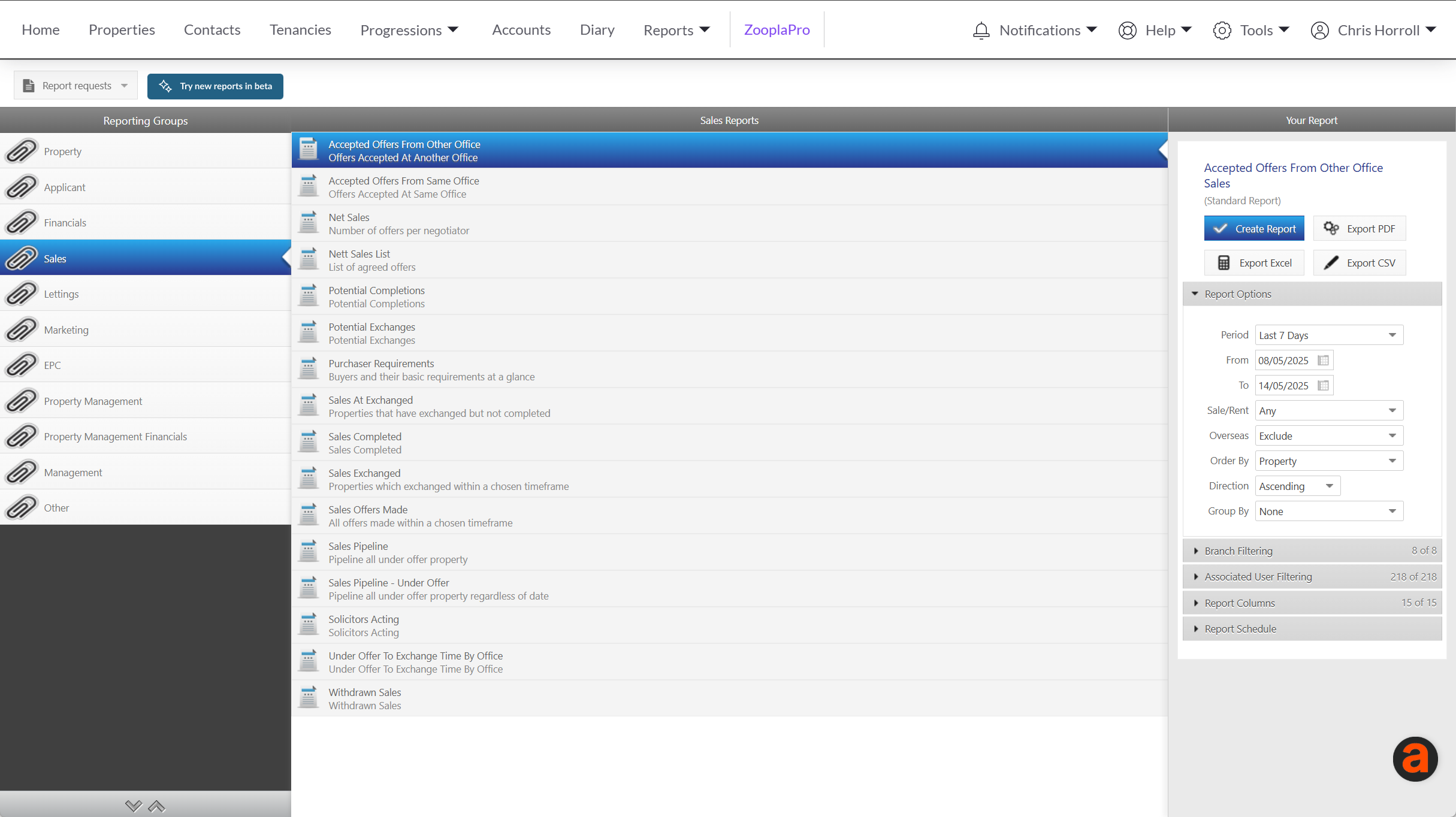Open the Home menu item
Viewport: 1456px width, 817px height.
(41, 30)
